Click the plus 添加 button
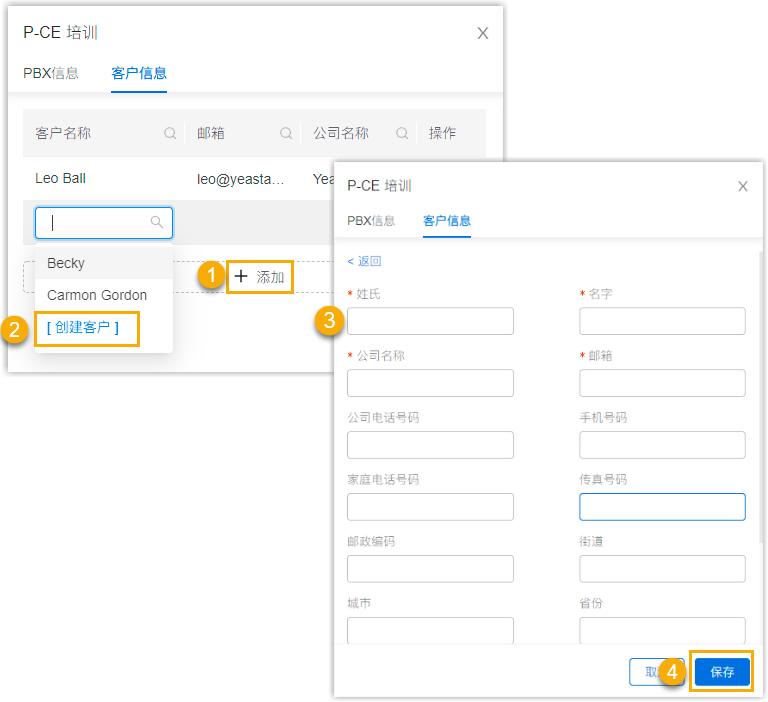 coord(260,277)
